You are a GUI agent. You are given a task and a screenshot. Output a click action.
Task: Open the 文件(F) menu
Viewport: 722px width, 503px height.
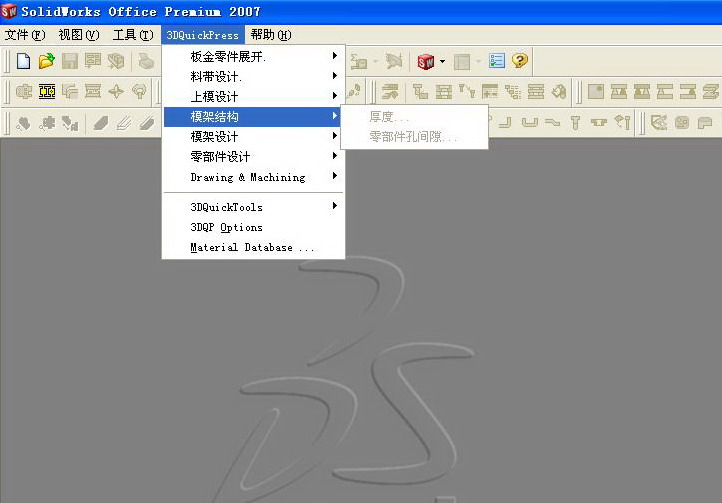25,35
